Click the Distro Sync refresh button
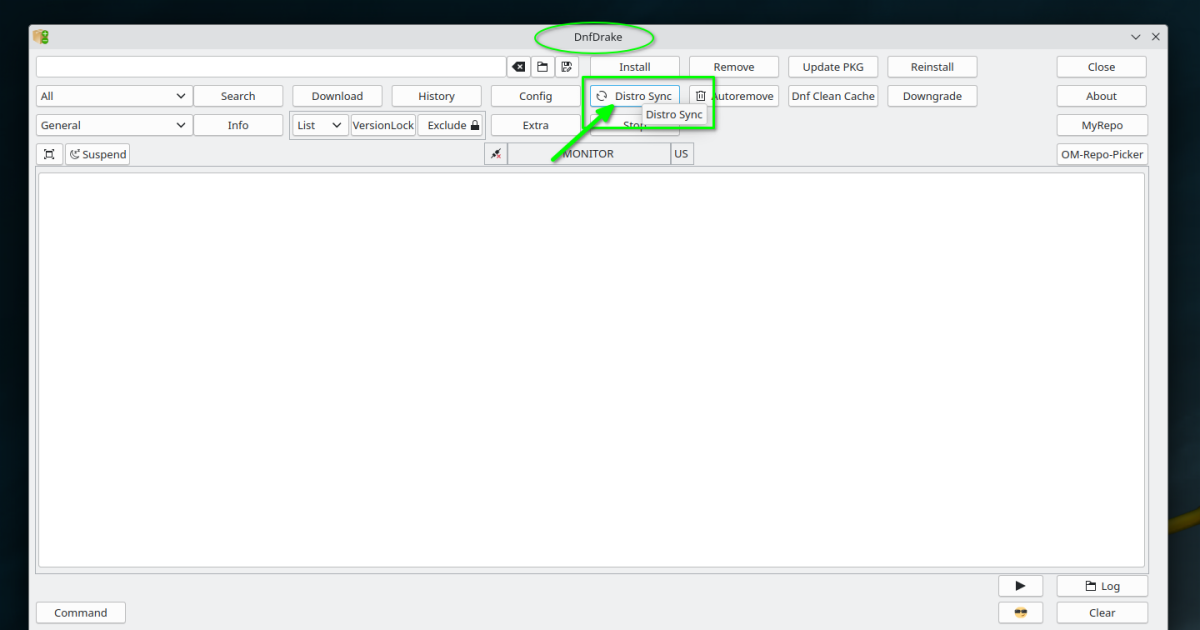The width and height of the screenshot is (1200, 630). point(634,96)
